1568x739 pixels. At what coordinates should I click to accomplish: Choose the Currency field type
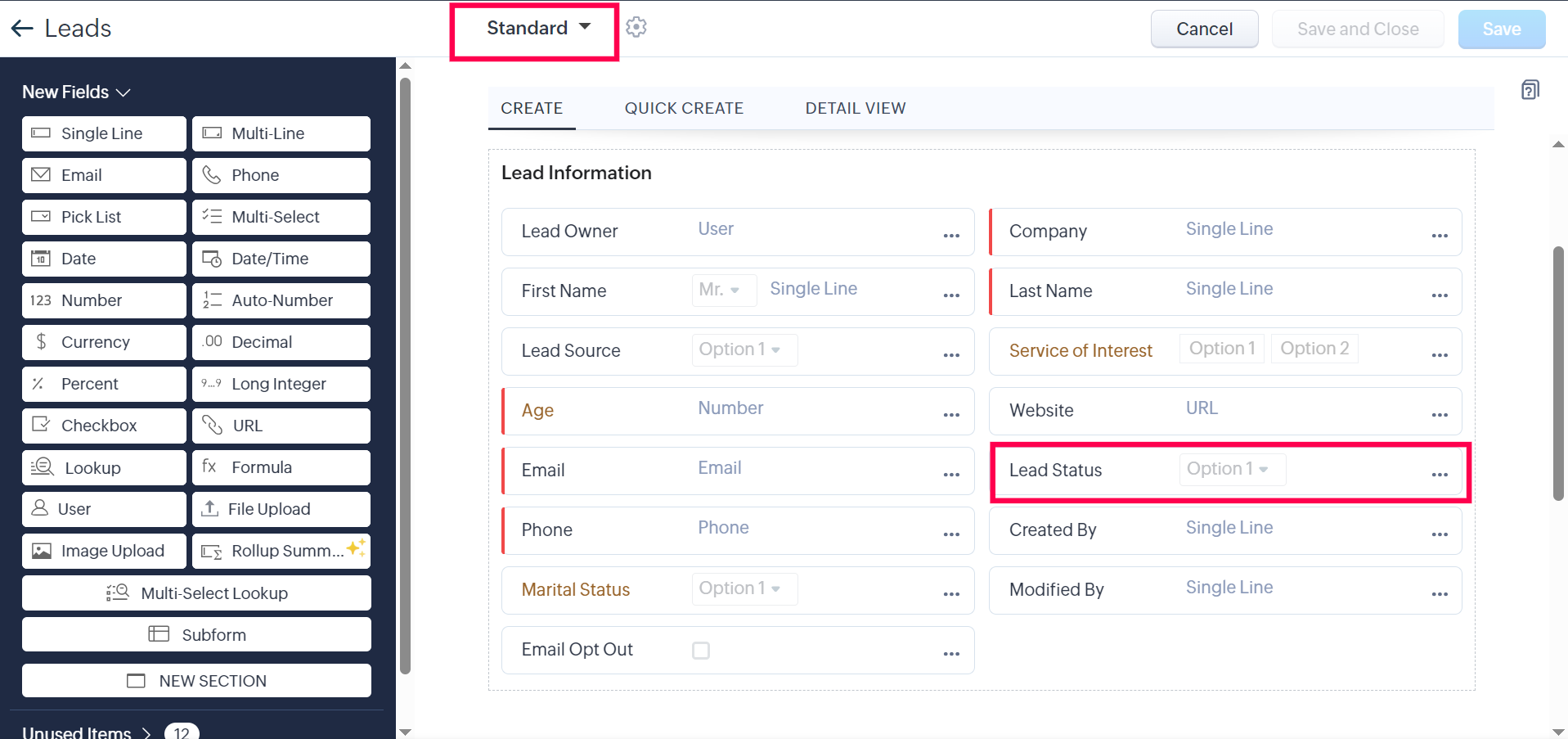[104, 342]
